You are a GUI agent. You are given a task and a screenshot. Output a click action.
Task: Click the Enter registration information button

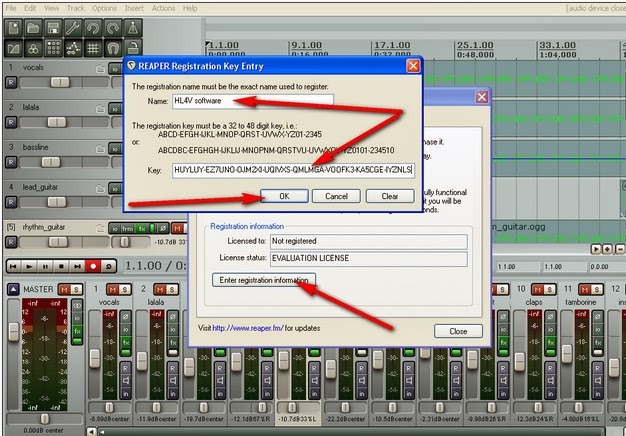[x=264, y=280]
